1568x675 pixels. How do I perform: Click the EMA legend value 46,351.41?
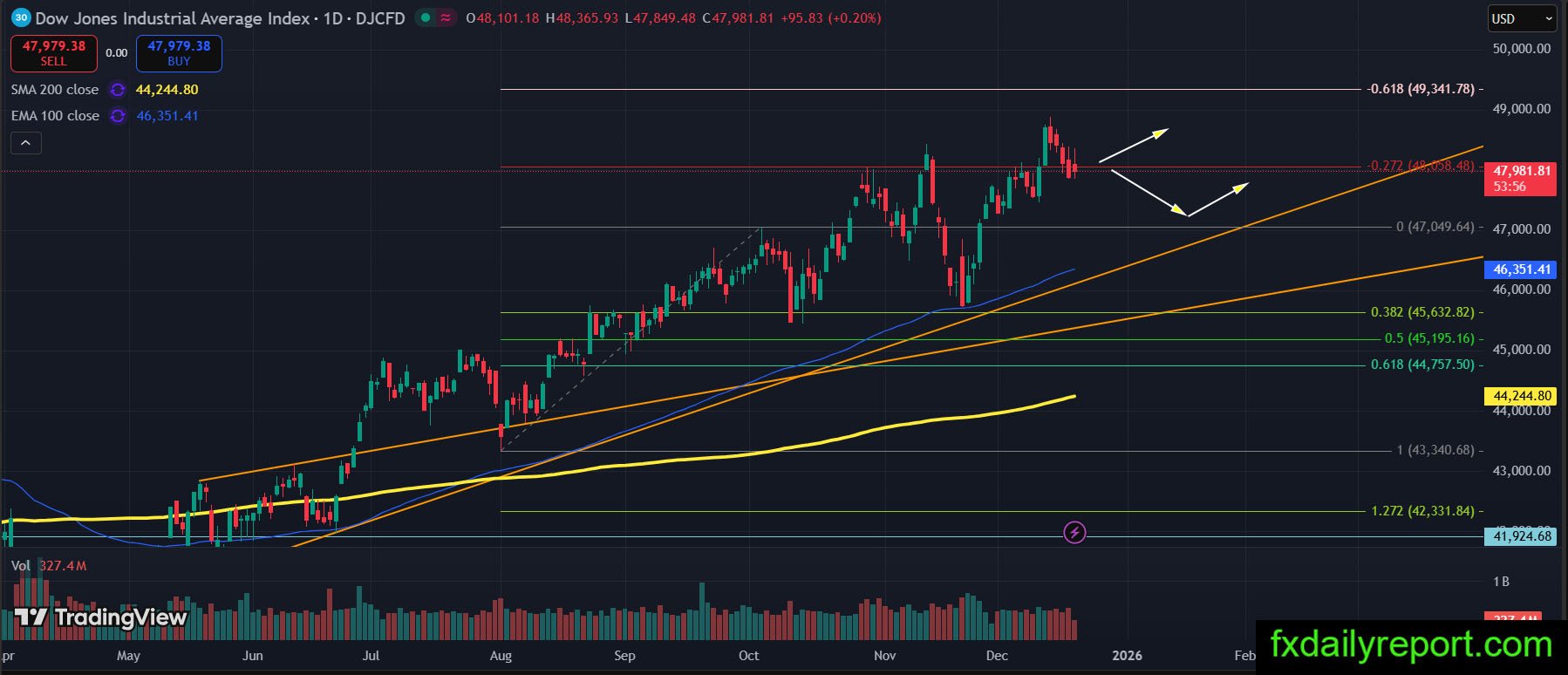click(167, 116)
